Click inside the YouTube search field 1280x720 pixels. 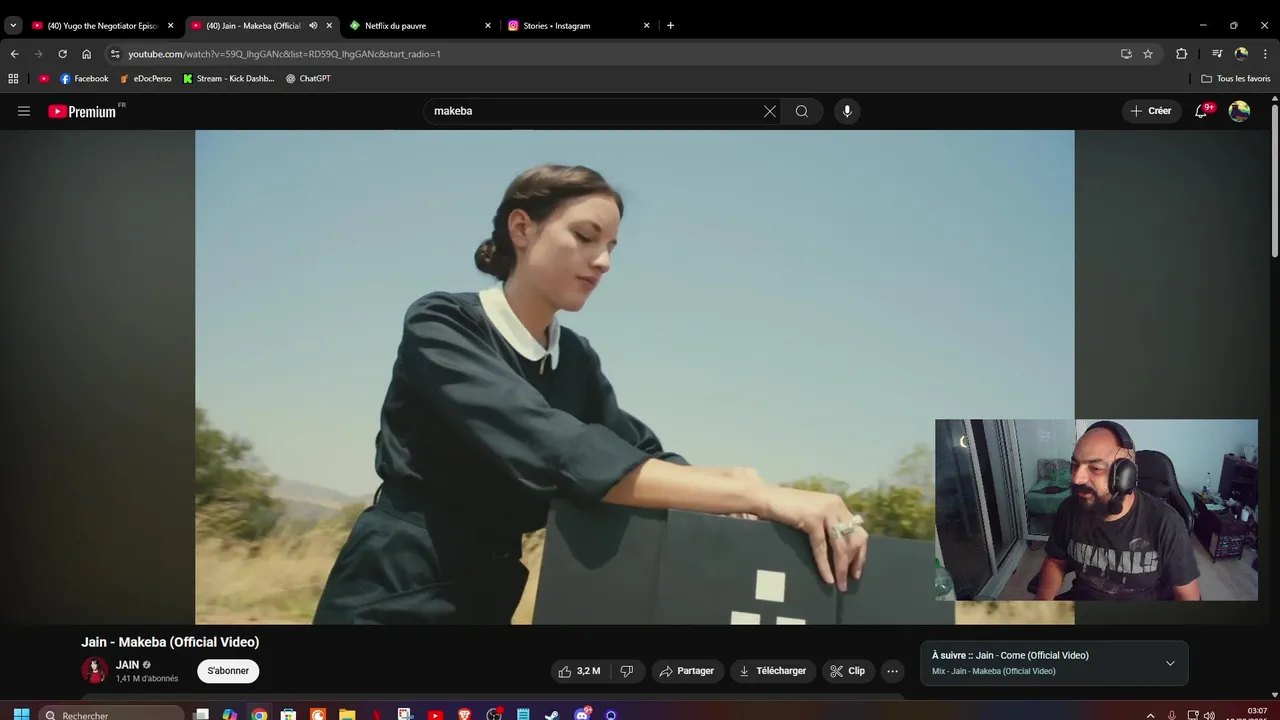coord(595,111)
